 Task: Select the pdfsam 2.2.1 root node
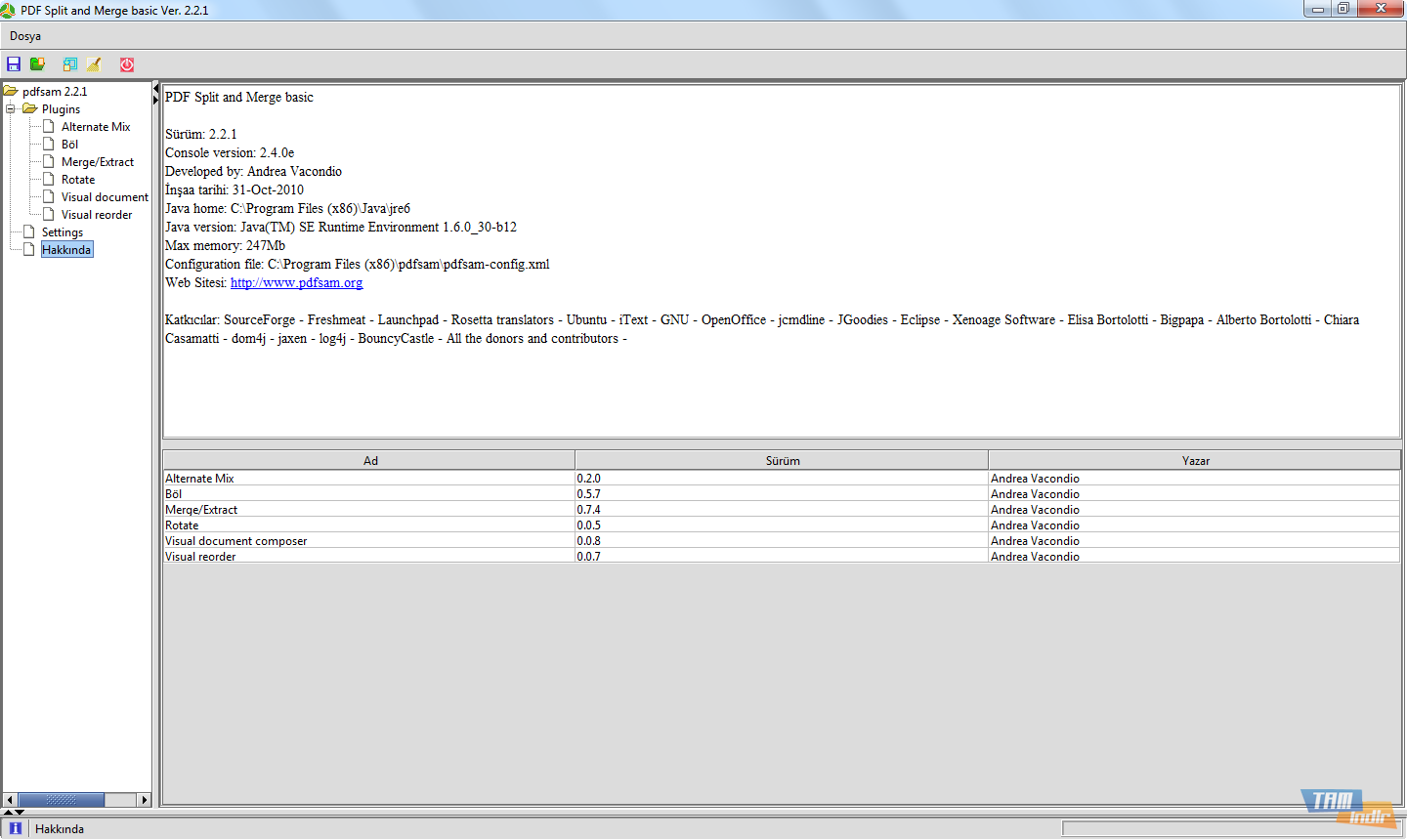coord(55,92)
